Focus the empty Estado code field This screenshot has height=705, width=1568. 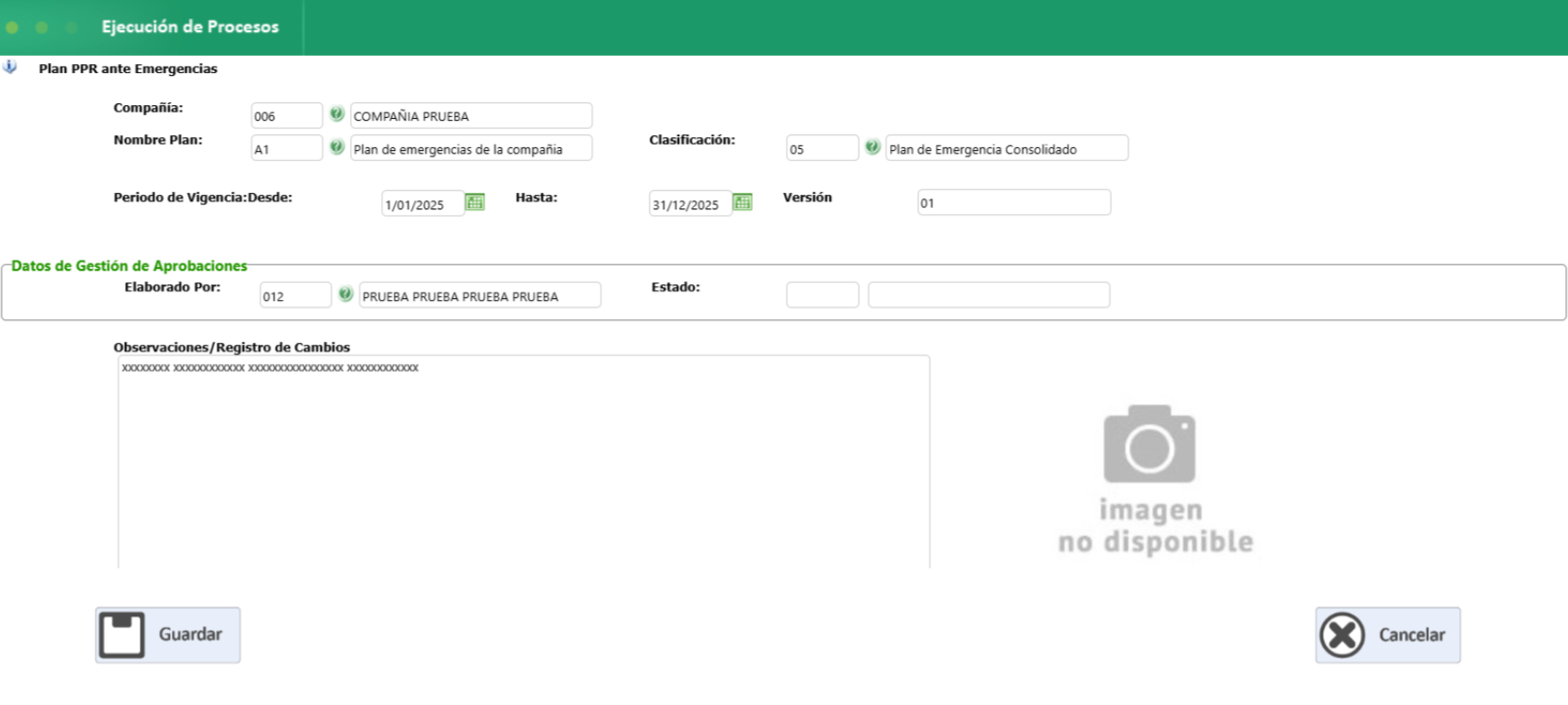tap(822, 294)
